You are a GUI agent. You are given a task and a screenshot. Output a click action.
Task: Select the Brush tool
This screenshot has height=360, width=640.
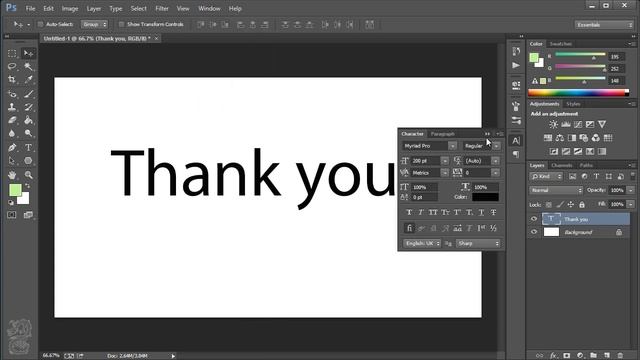click(28, 94)
